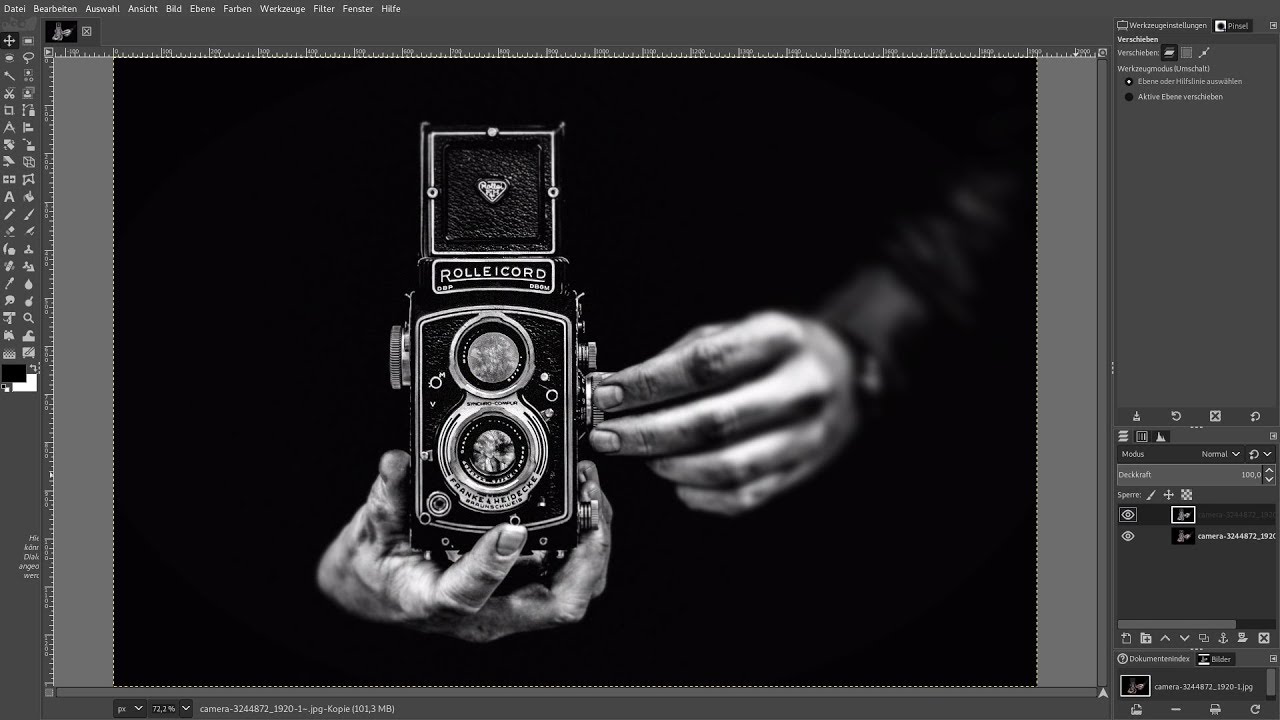Select the Free Select lasso tool
The height and width of the screenshot is (720, 1280).
[29, 57]
